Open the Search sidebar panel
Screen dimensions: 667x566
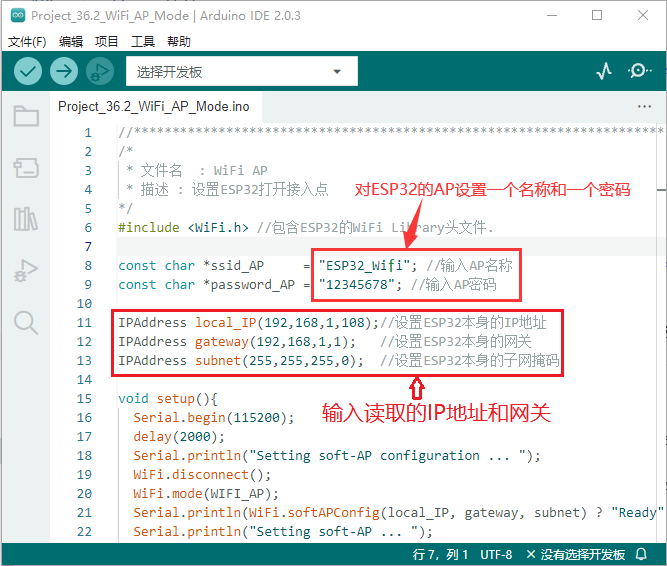(26, 322)
